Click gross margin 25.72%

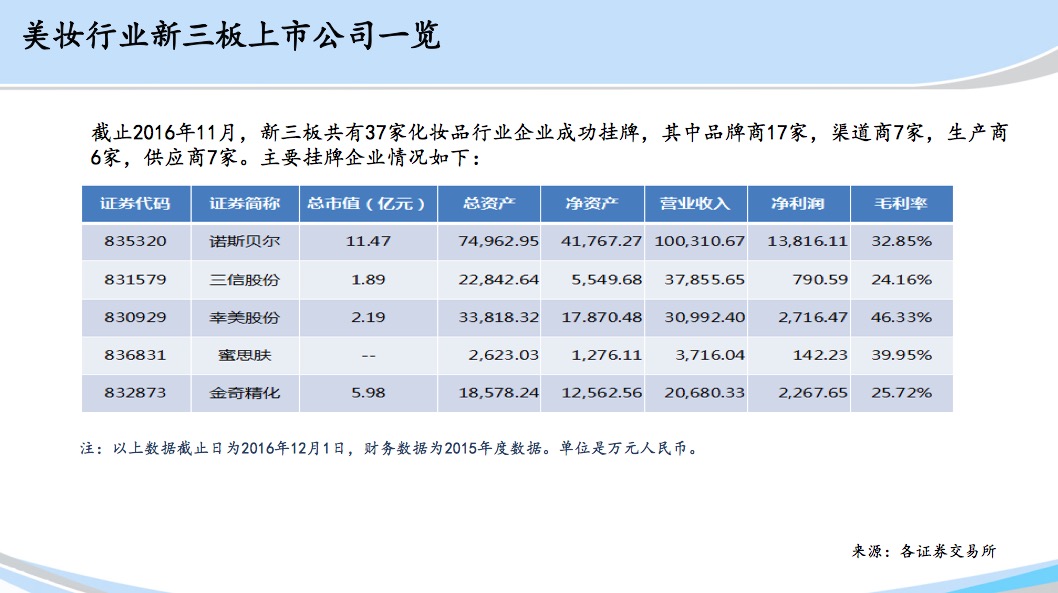point(901,393)
